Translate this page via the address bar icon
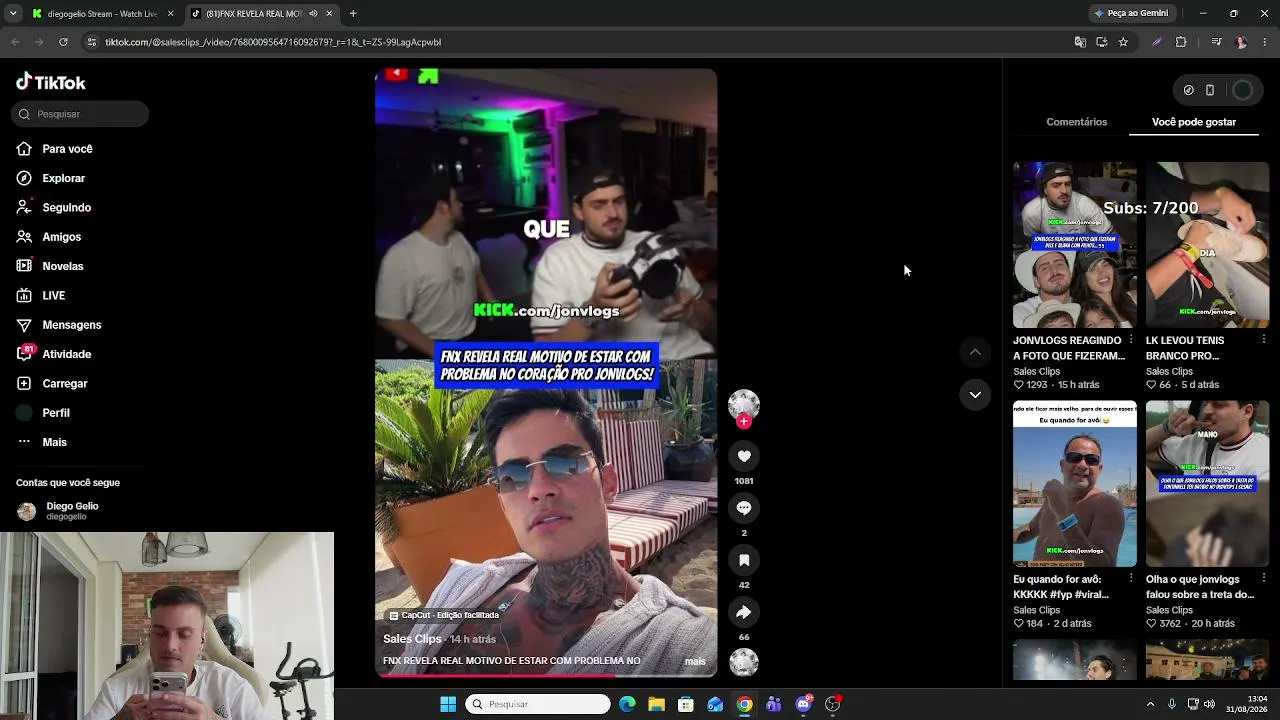Viewport: 1280px width, 720px height. point(1080,42)
